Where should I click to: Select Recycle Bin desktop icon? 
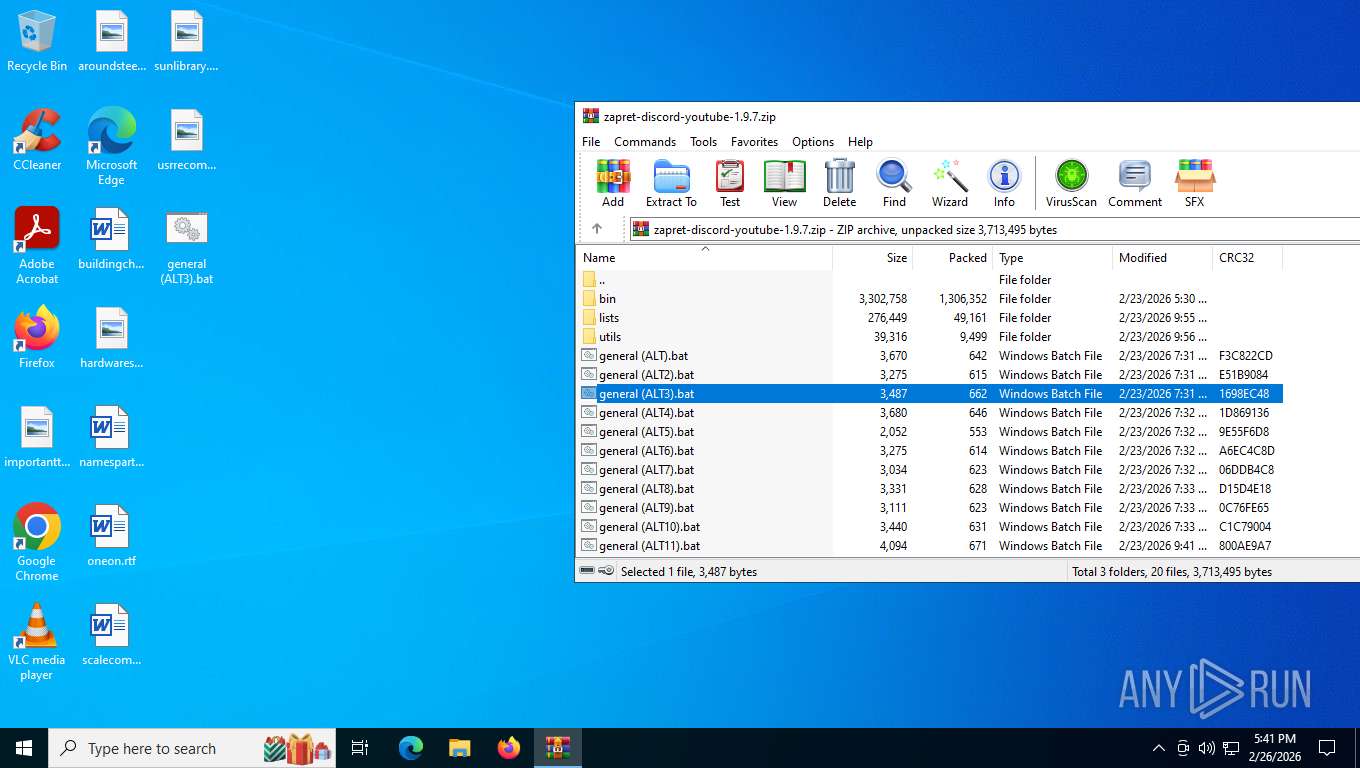pos(37,41)
